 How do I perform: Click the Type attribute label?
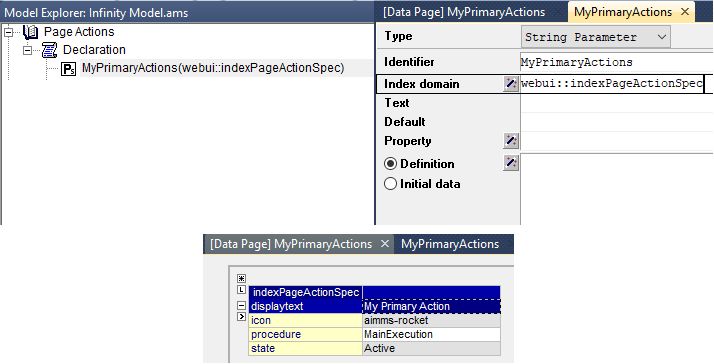tap(398, 36)
